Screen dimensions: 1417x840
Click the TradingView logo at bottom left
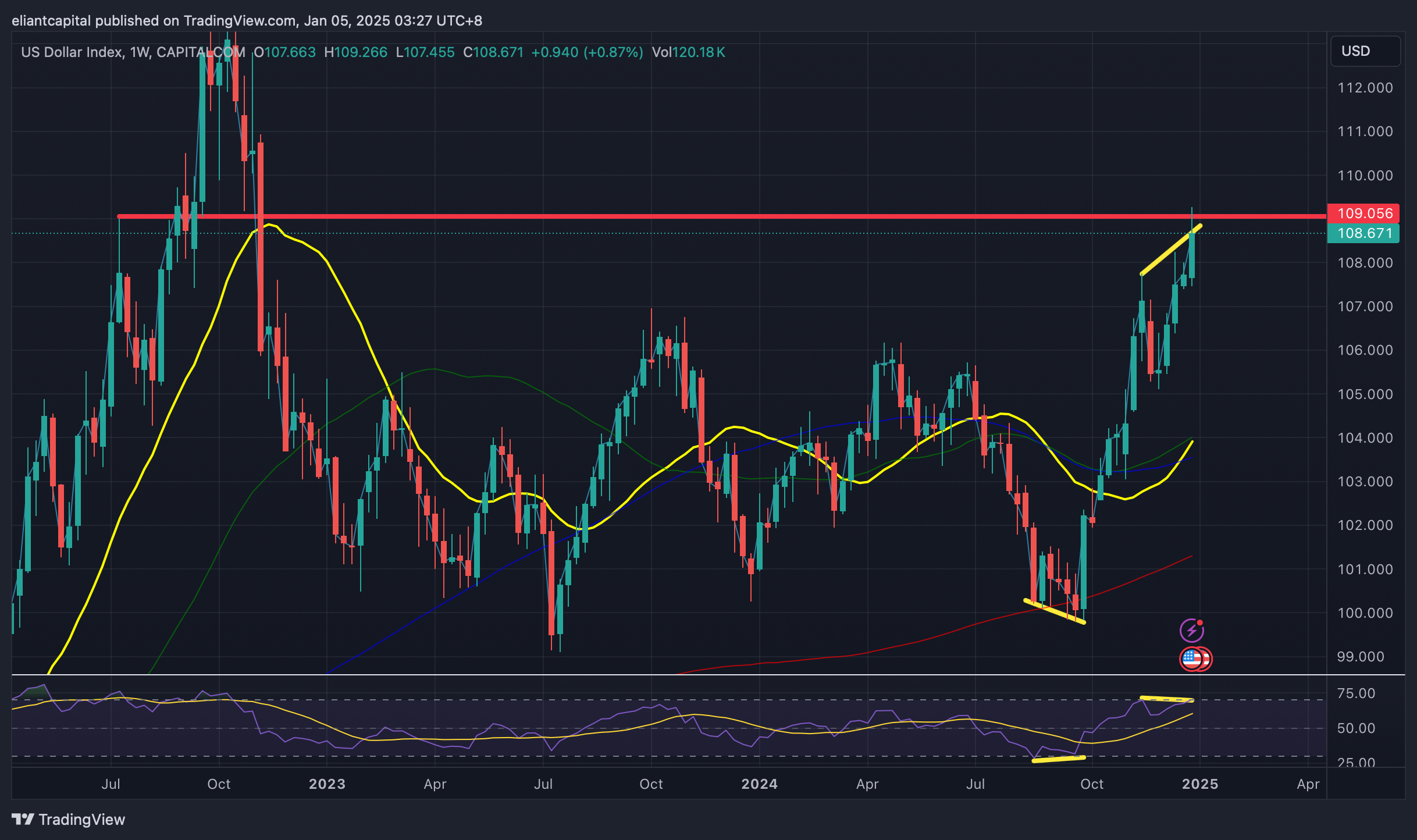(x=69, y=819)
